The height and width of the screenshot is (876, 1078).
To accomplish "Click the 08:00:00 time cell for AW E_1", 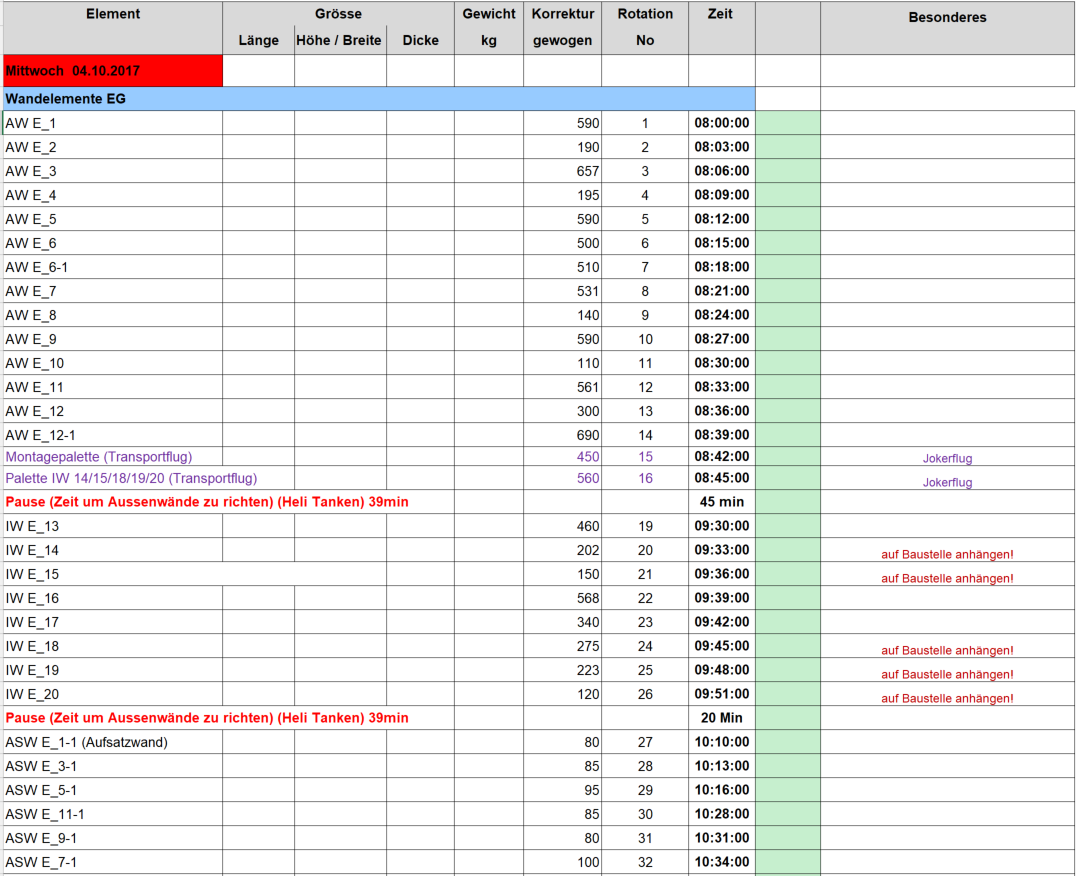I will (x=720, y=123).
